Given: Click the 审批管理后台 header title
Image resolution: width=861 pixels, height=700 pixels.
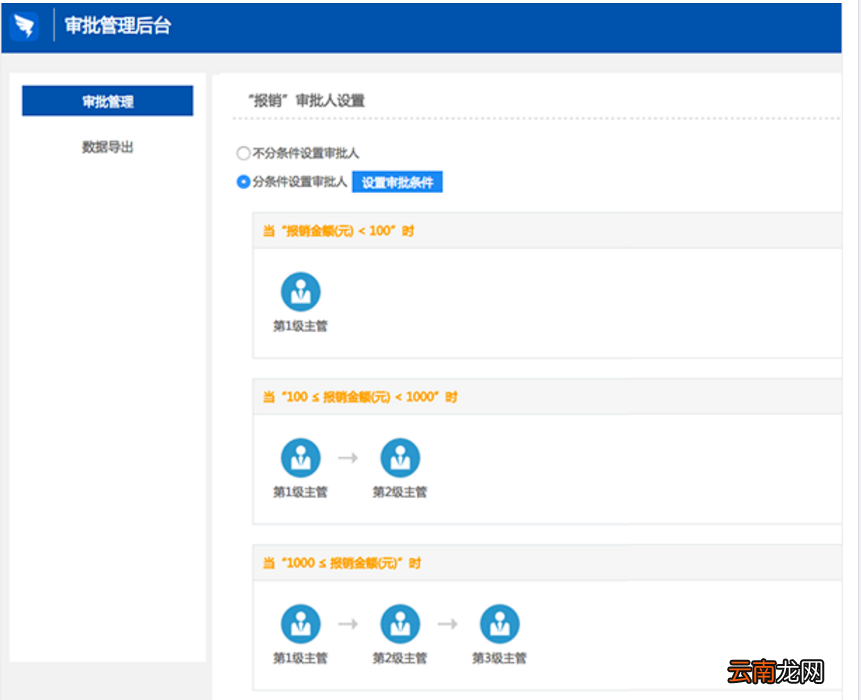Looking at the screenshot, I should click(x=118, y=26).
